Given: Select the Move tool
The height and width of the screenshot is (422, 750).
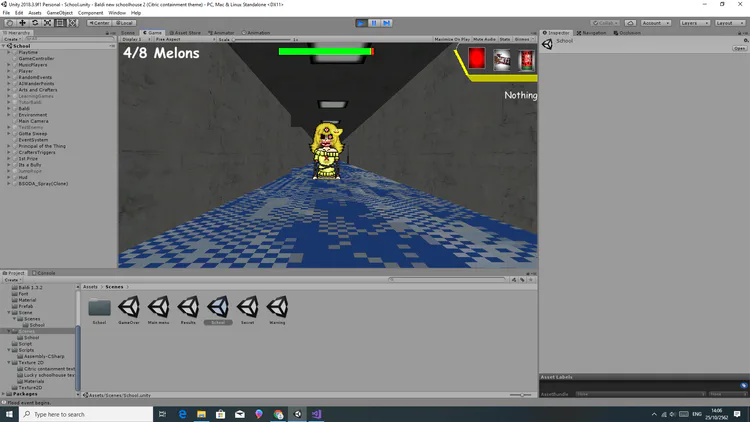Looking at the screenshot, I should (22, 23).
